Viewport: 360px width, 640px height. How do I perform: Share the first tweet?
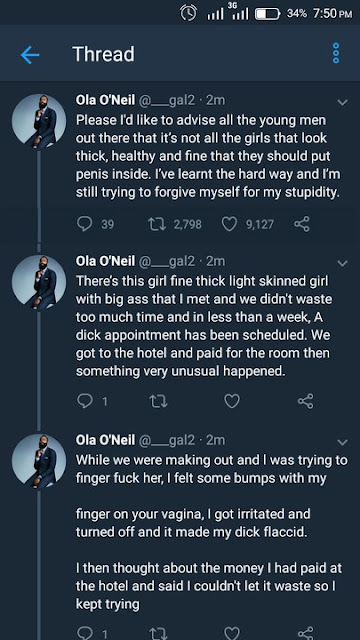(302, 224)
